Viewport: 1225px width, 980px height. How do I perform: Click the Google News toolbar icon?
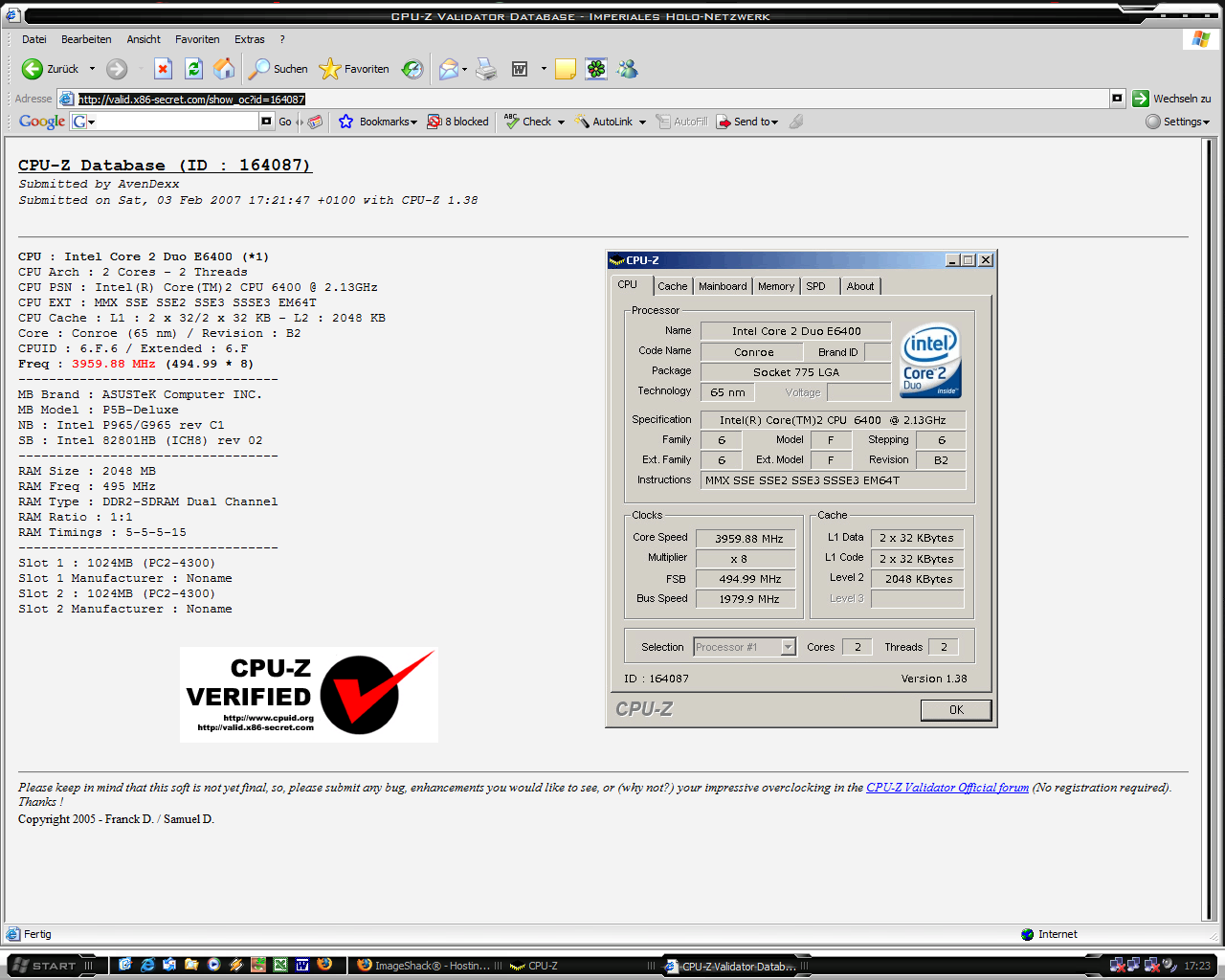pyautogui.click(x=315, y=122)
